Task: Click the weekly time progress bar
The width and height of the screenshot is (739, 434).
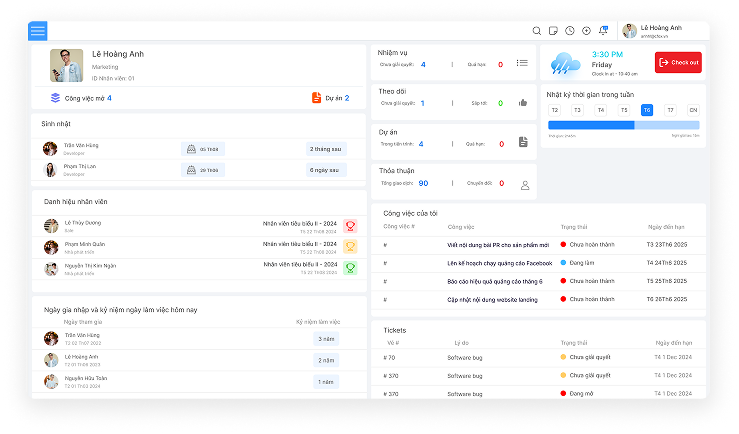Action: click(624, 125)
